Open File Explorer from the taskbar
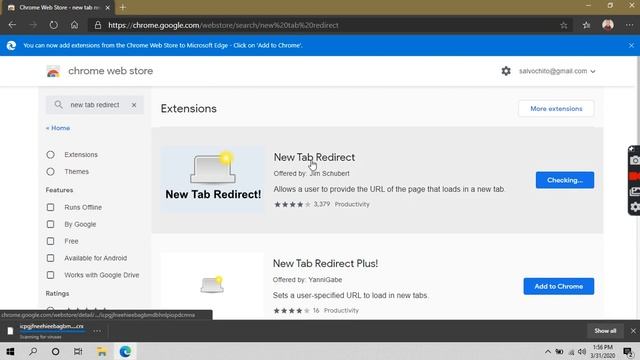 [102, 351]
